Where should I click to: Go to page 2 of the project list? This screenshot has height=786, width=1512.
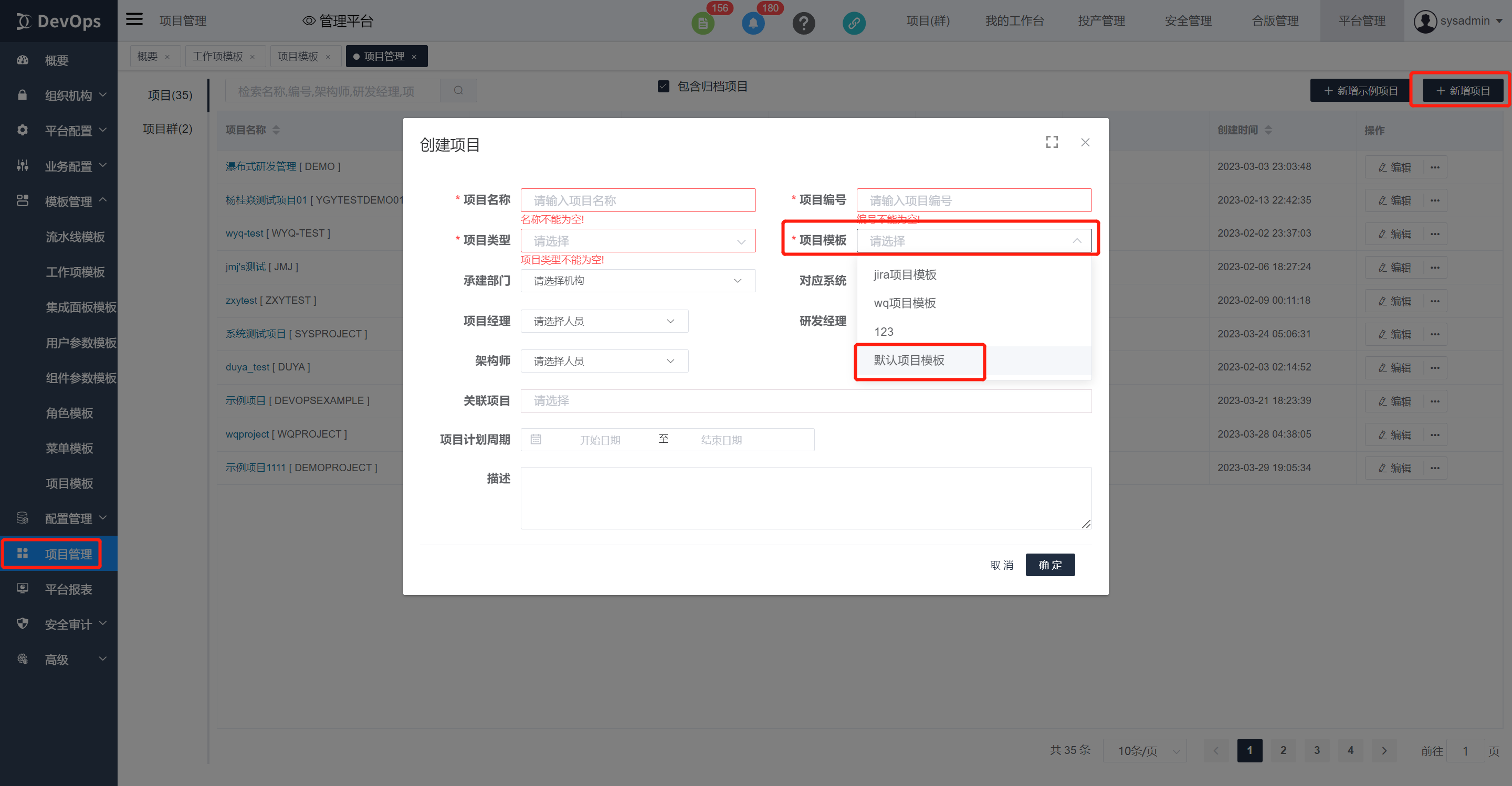1283,750
